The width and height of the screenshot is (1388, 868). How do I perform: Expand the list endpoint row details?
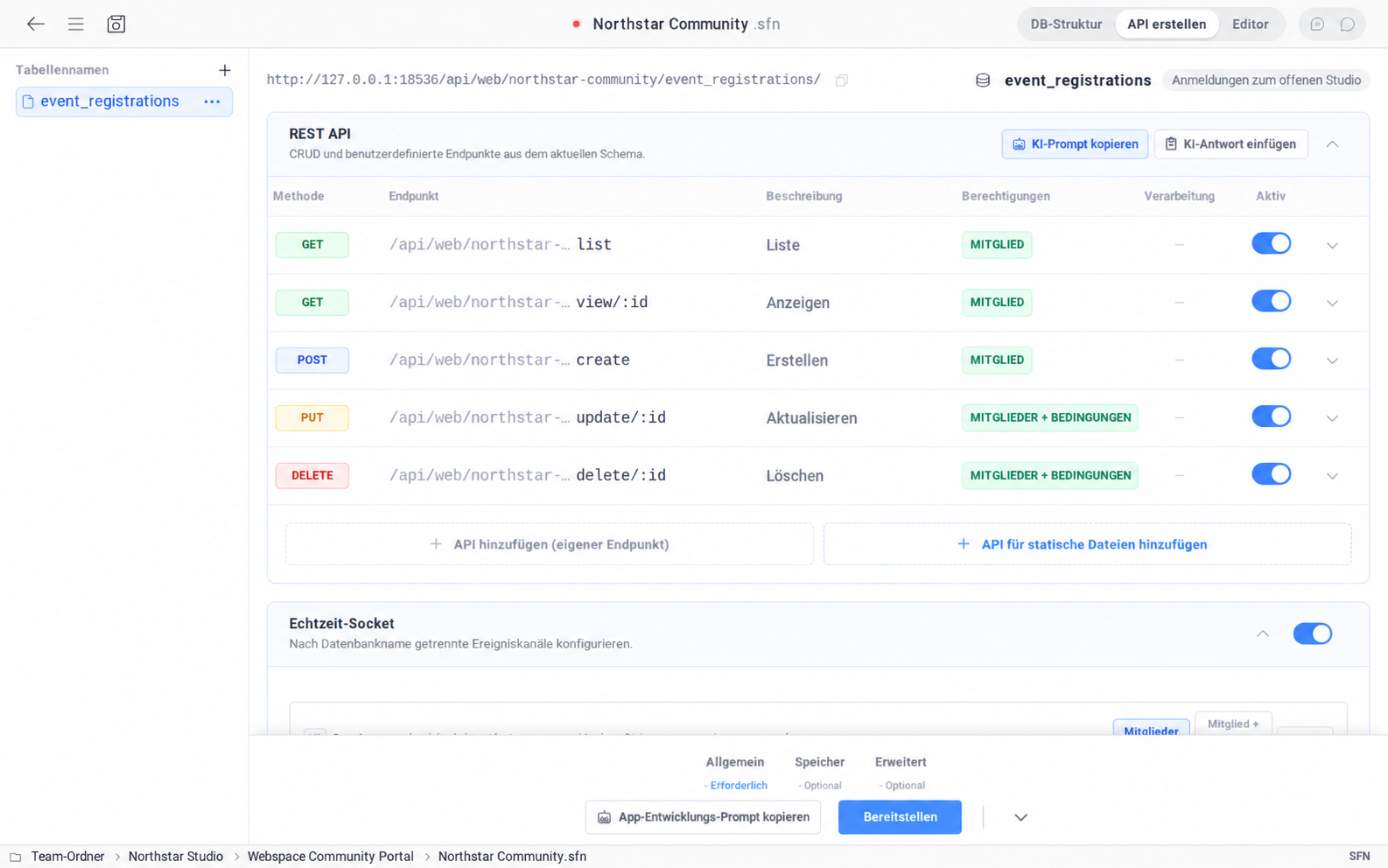tap(1332, 246)
